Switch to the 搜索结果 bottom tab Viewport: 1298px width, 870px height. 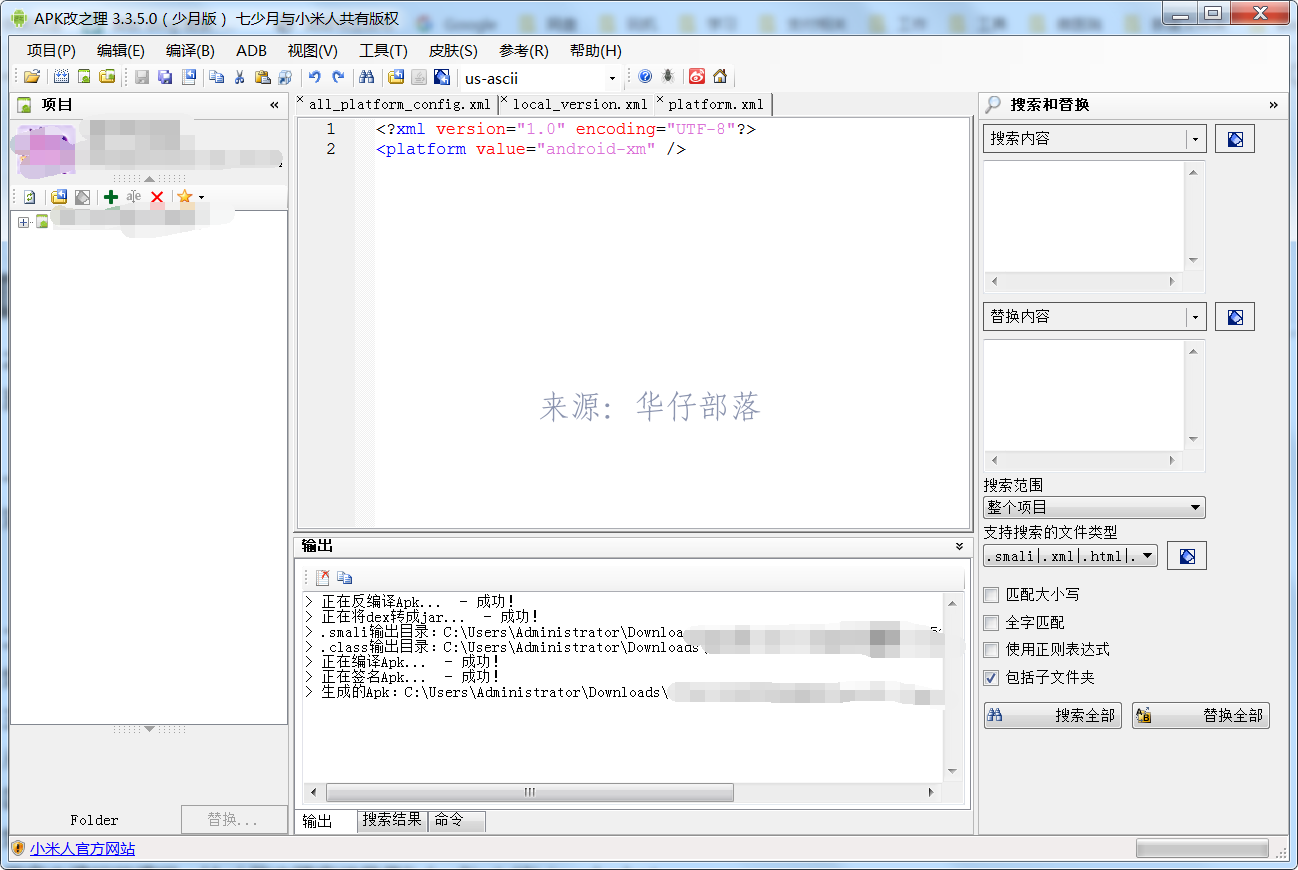click(x=392, y=820)
